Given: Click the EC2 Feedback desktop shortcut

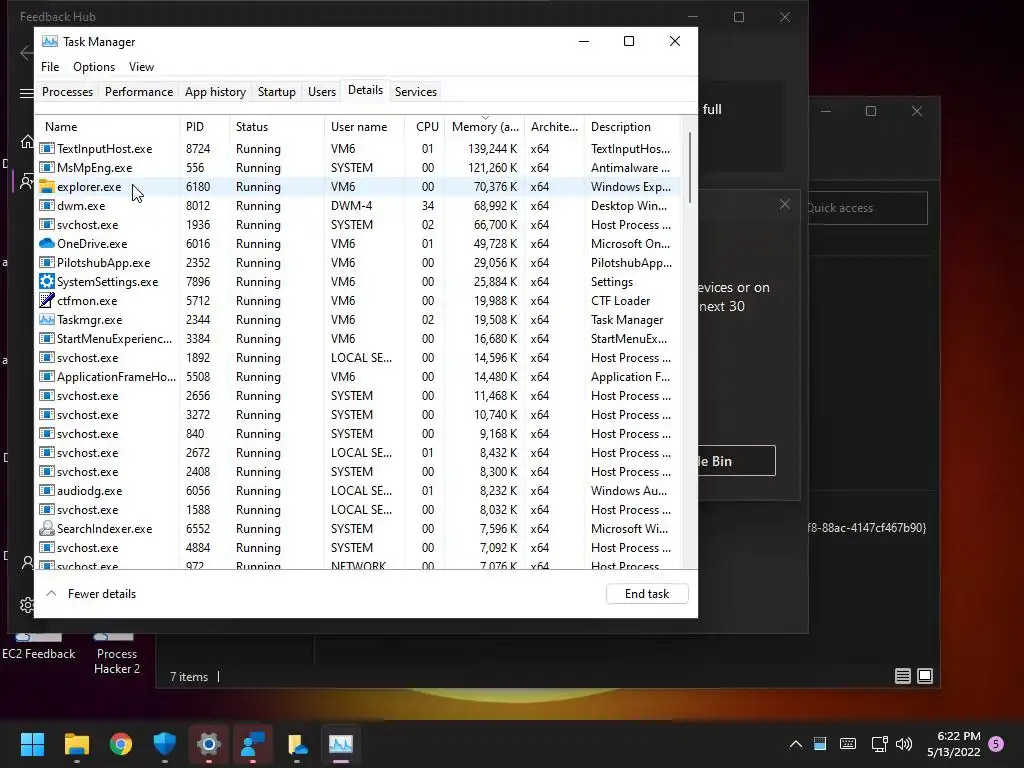Looking at the screenshot, I should pos(39,648).
